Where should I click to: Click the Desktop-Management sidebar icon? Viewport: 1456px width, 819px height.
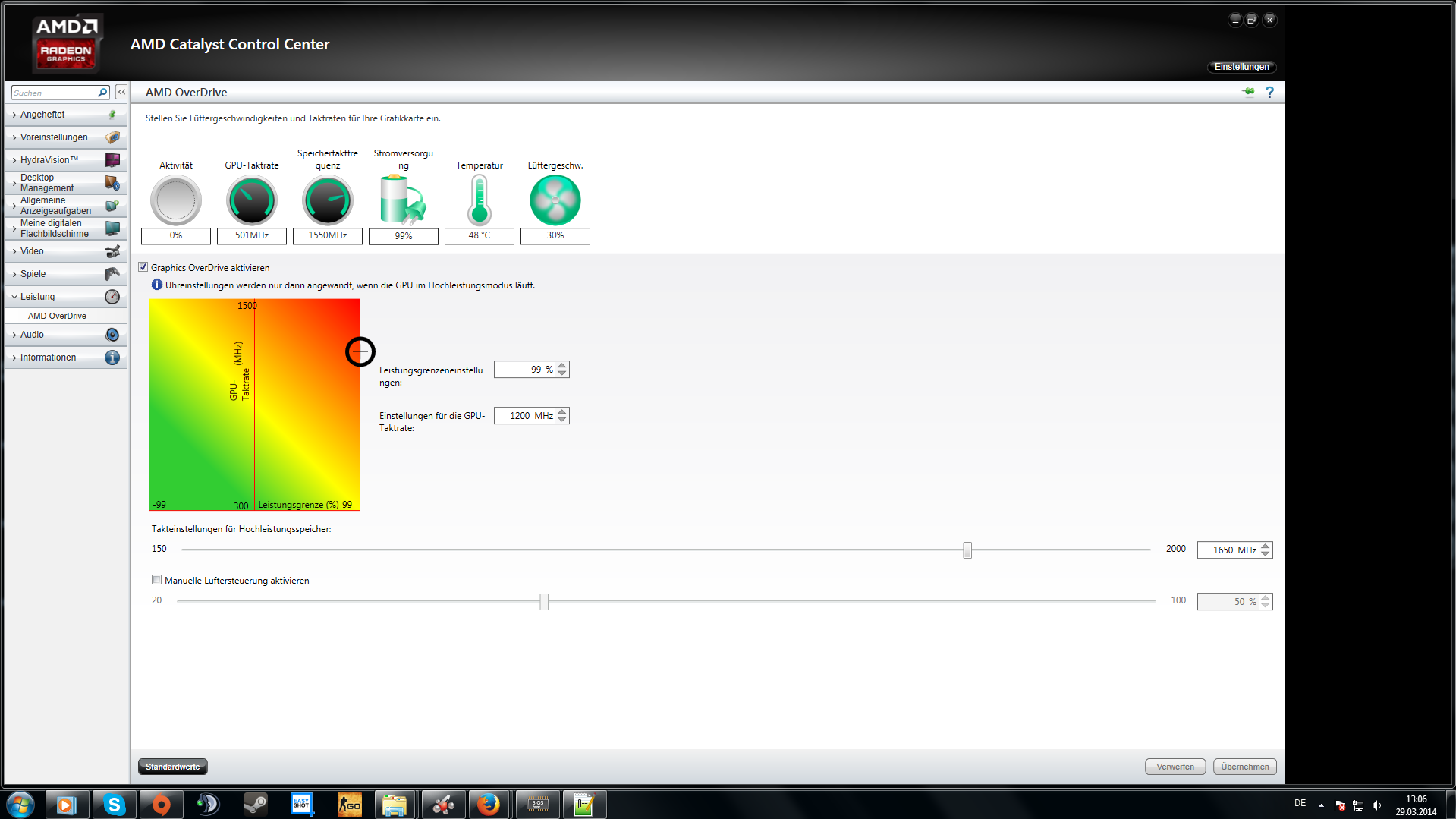[x=112, y=183]
